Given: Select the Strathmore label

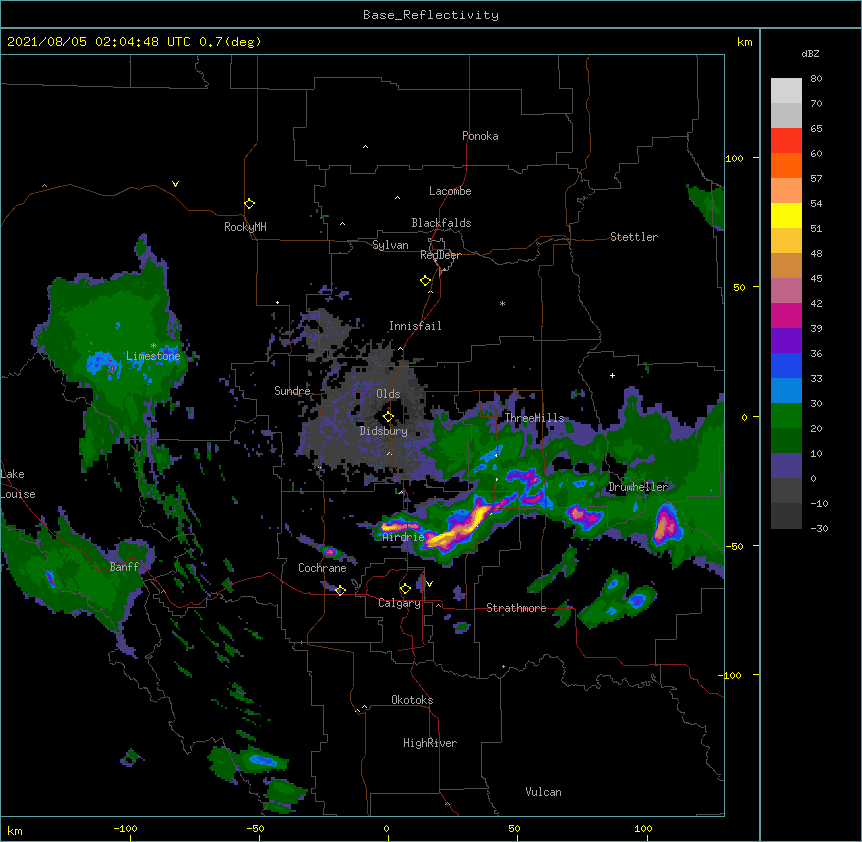Looking at the screenshot, I should tap(516, 608).
